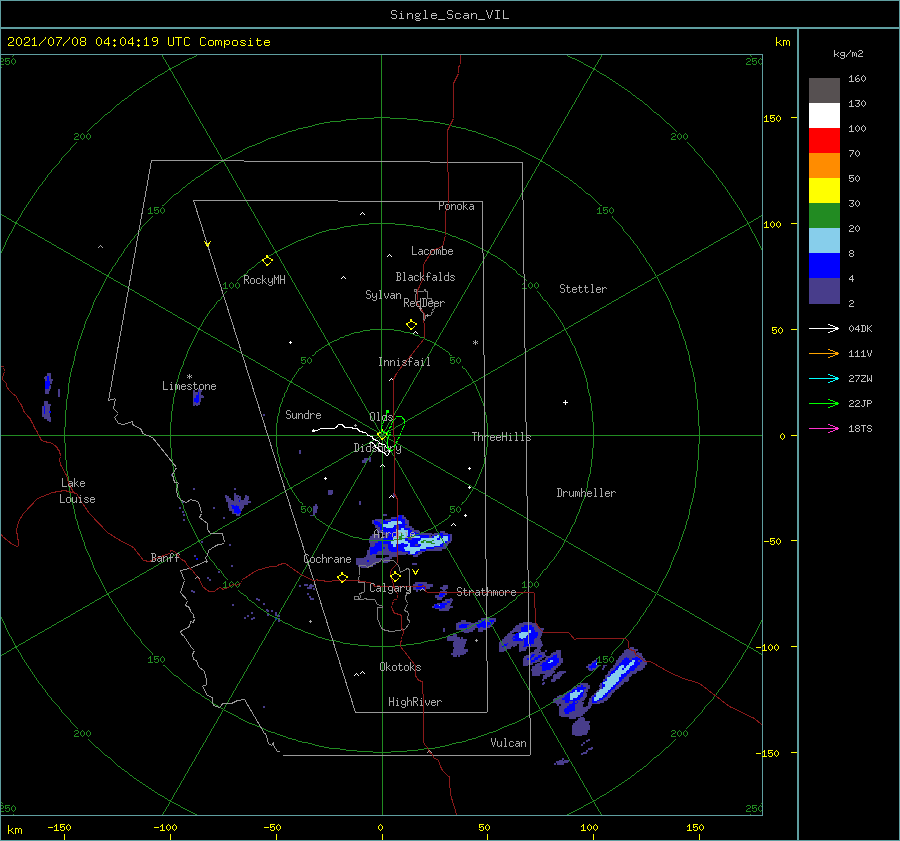This screenshot has width=900, height=841.
Task: Click the Single_Scan_VIL title text
Action: (449, 15)
